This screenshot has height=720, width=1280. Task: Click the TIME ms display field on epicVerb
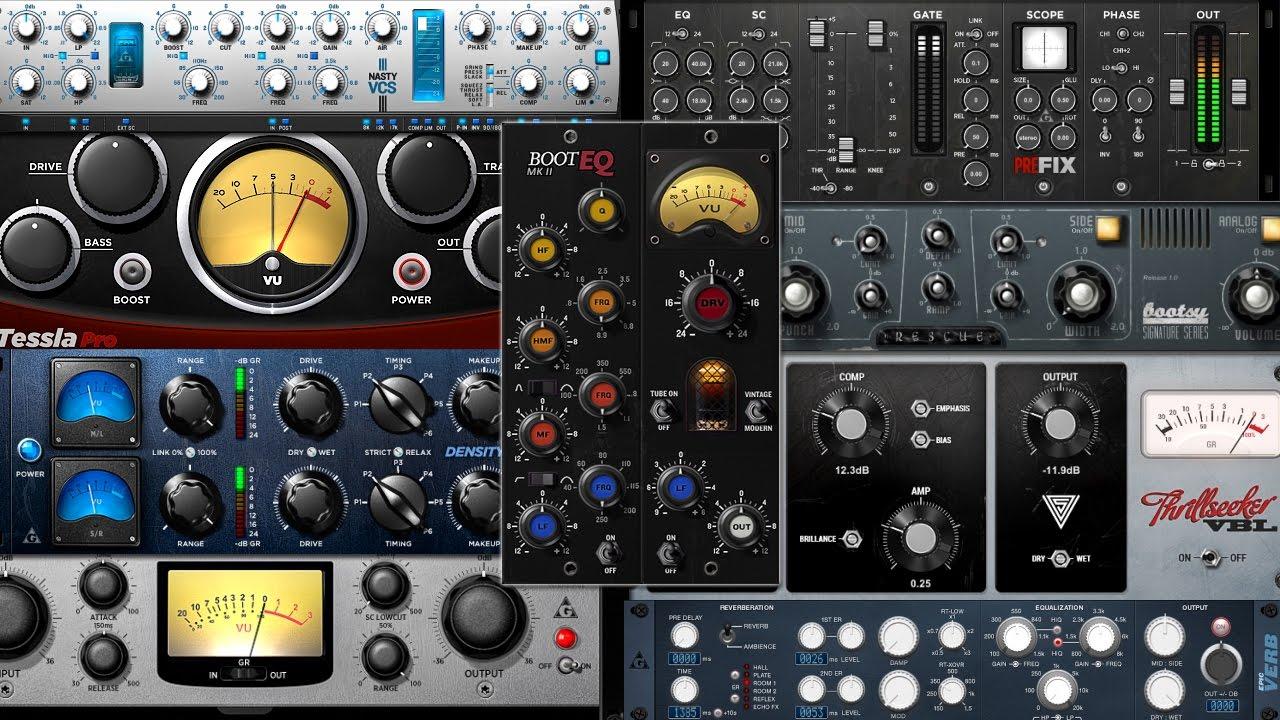click(684, 712)
